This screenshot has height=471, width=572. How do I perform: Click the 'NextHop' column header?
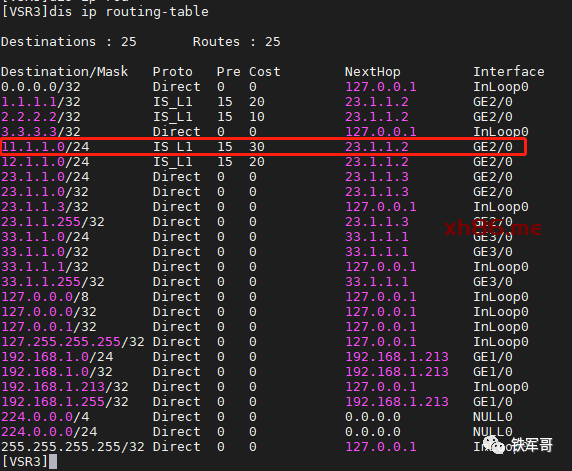pos(372,72)
